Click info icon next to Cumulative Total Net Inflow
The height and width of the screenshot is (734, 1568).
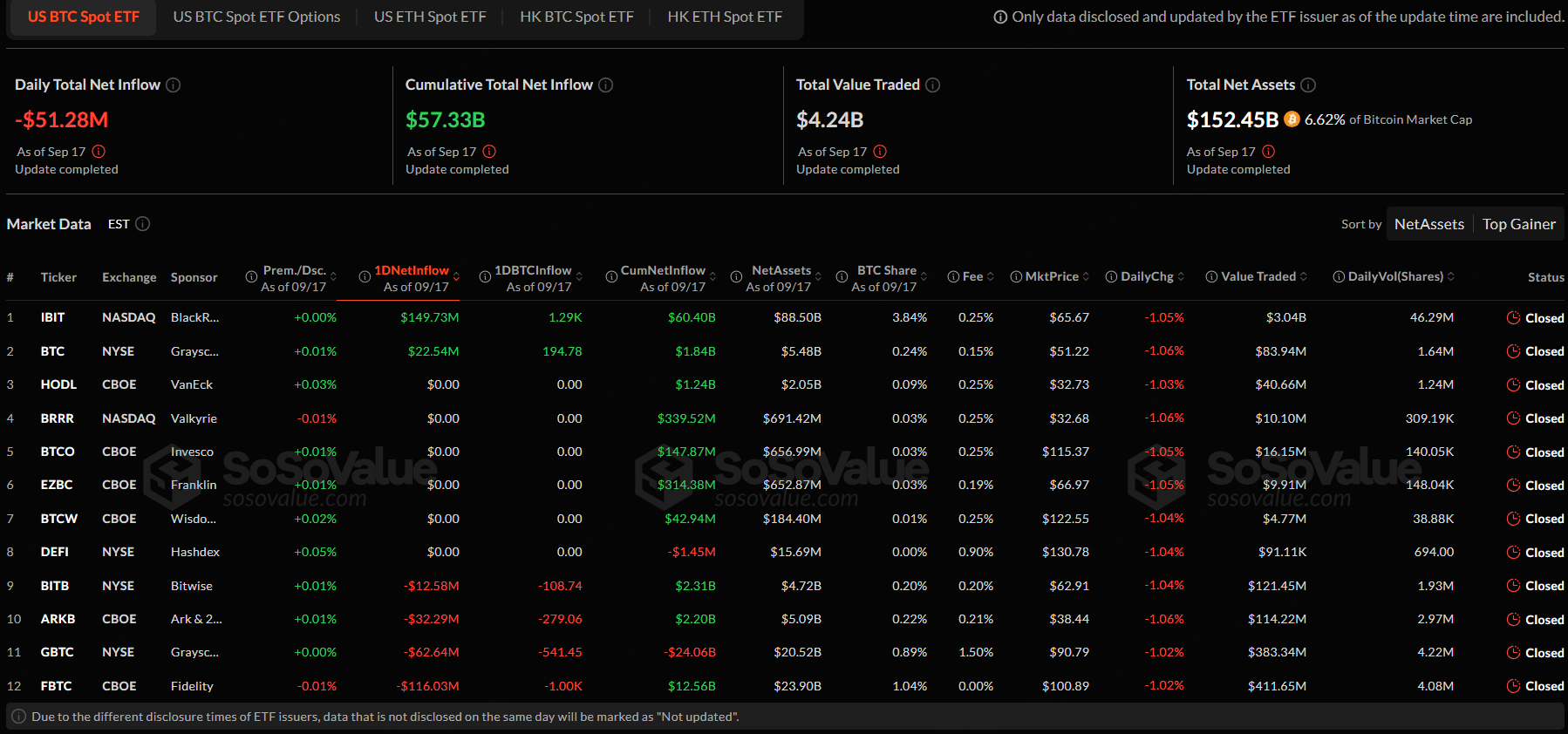(x=606, y=85)
